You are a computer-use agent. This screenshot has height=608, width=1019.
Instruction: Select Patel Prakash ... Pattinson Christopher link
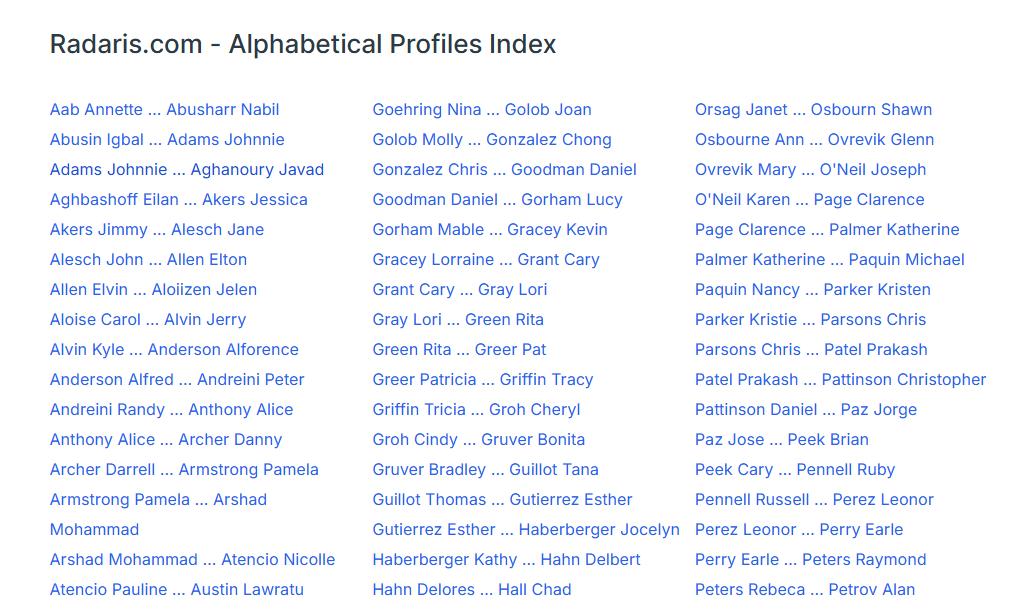(x=840, y=380)
